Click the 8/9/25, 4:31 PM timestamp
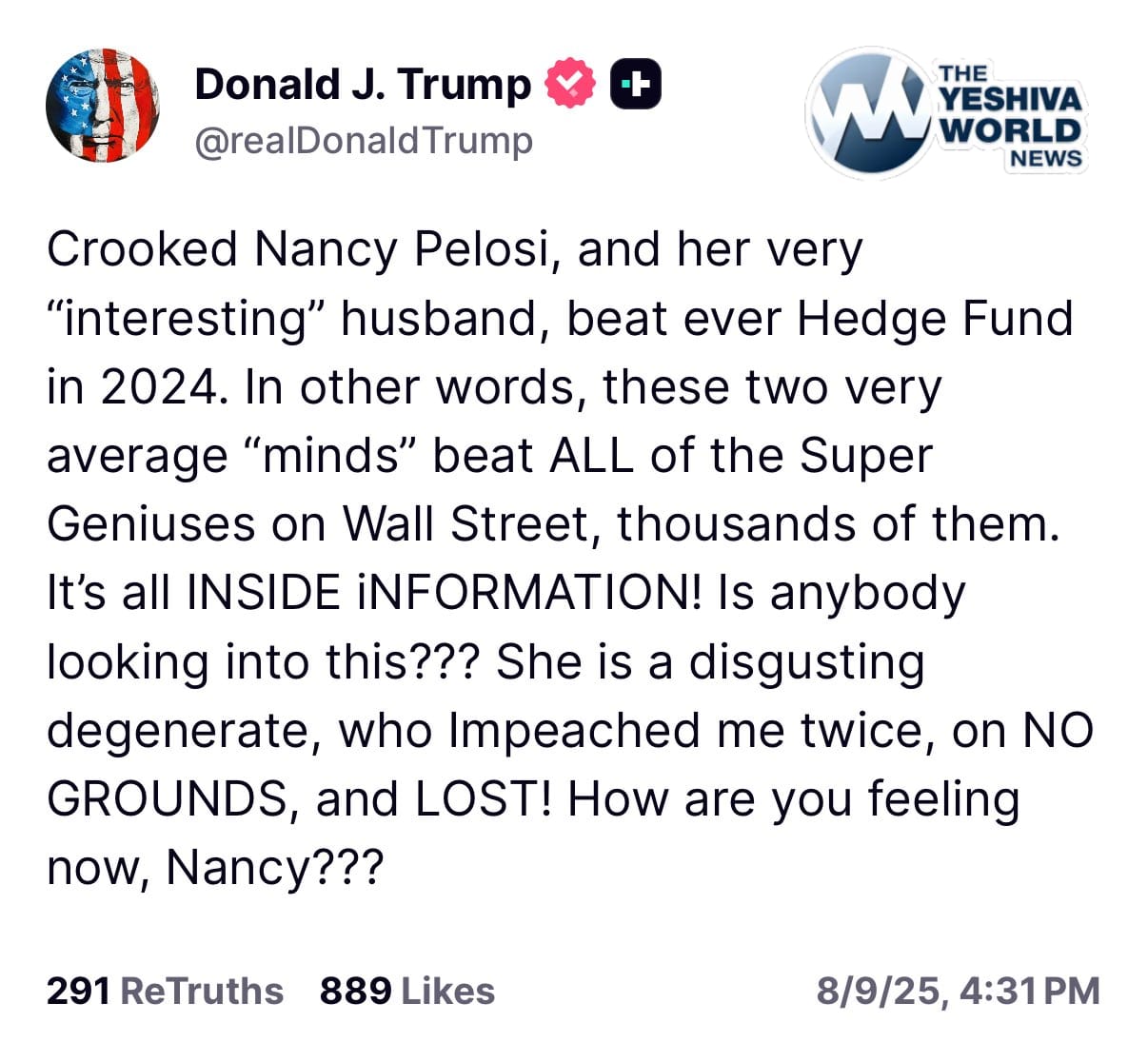Screen dimensions: 1148x1062 coord(958,991)
